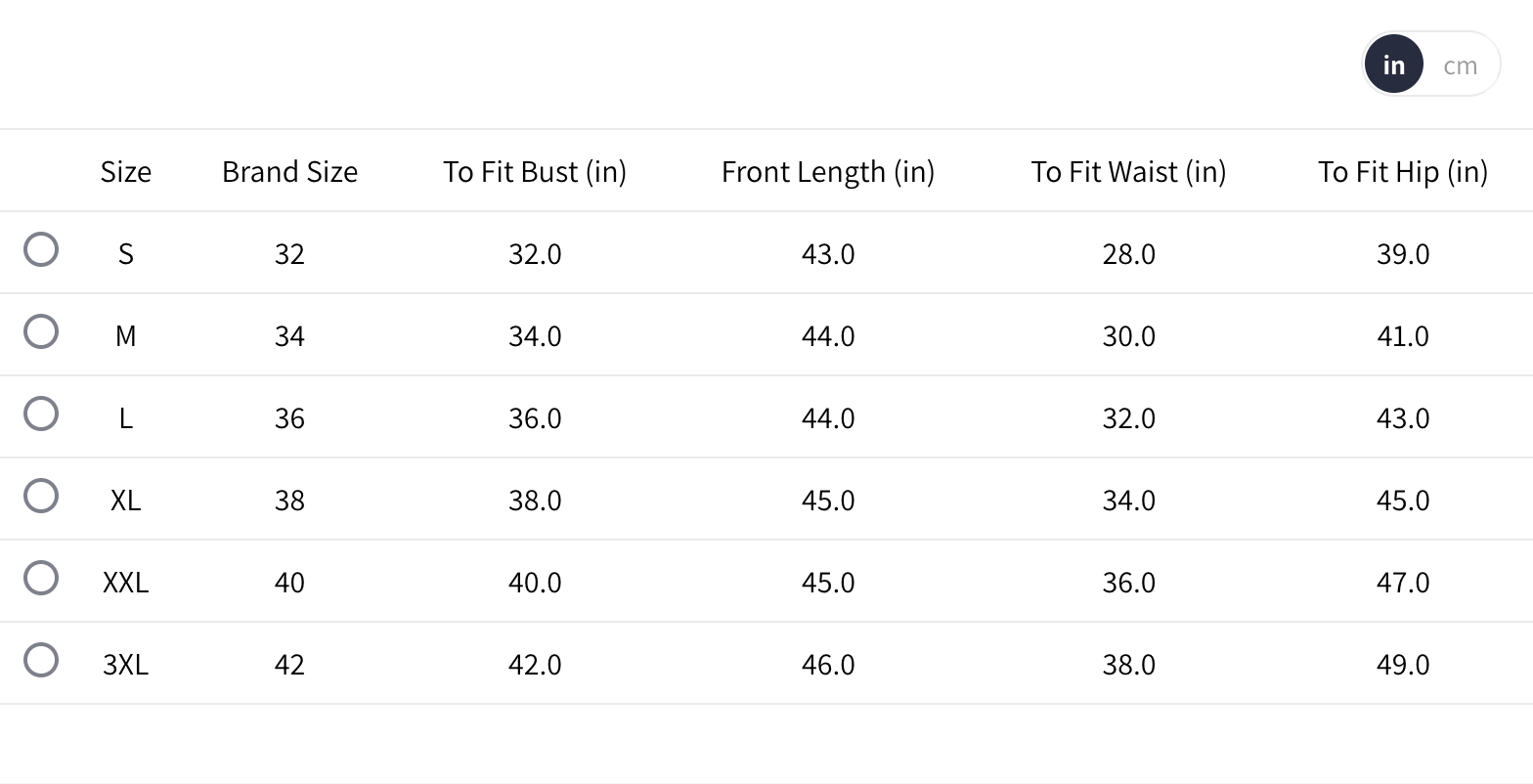This screenshot has height=784, width=1533.
Task: Select the S size radio button
Action: point(41,250)
